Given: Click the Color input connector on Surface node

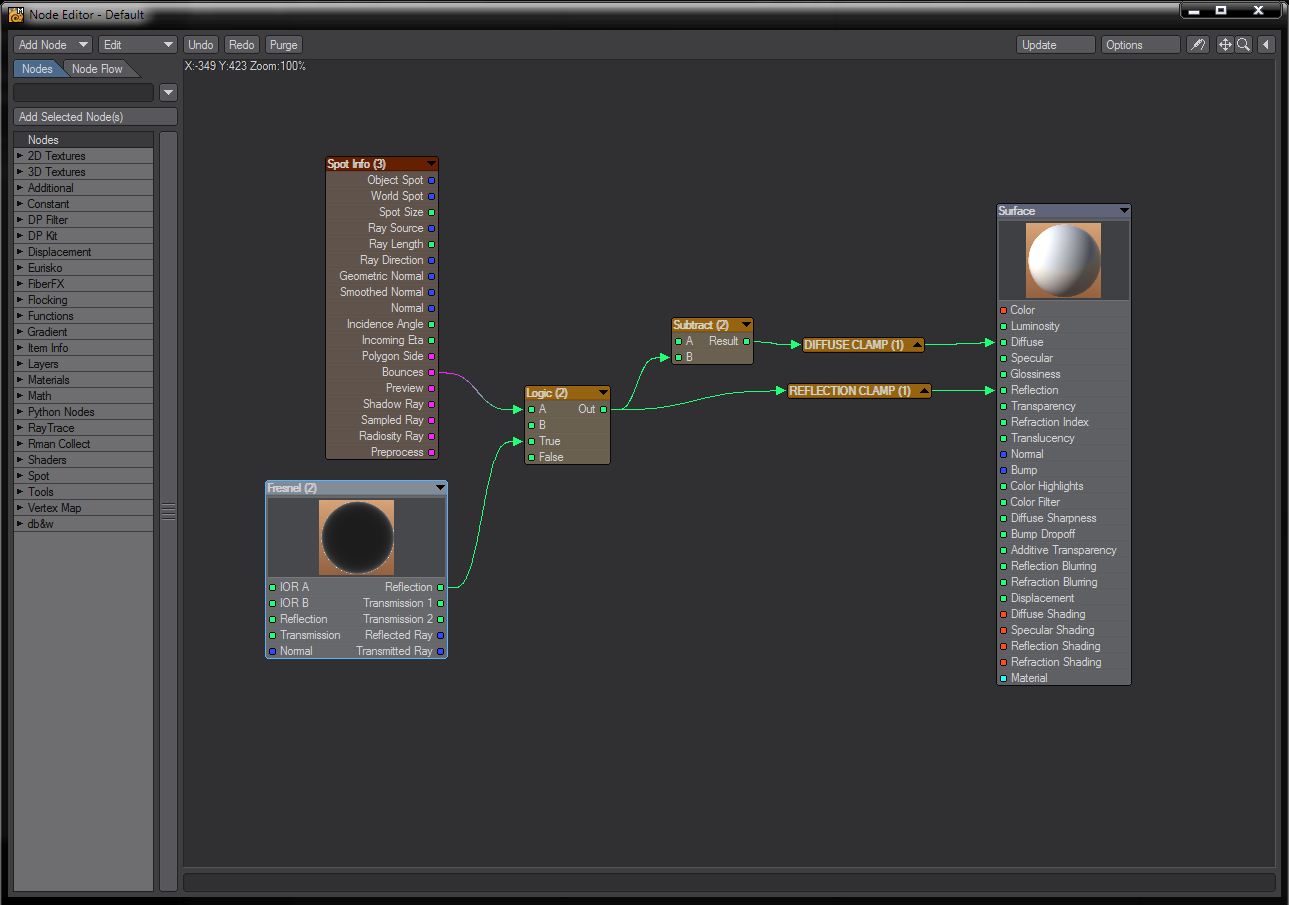Looking at the screenshot, I should (x=1003, y=310).
